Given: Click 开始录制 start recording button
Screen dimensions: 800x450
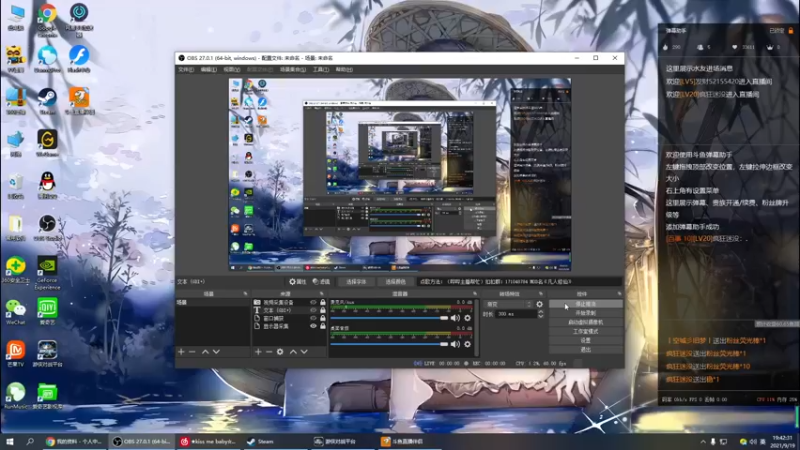Looking at the screenshot, I should (586, 313).
